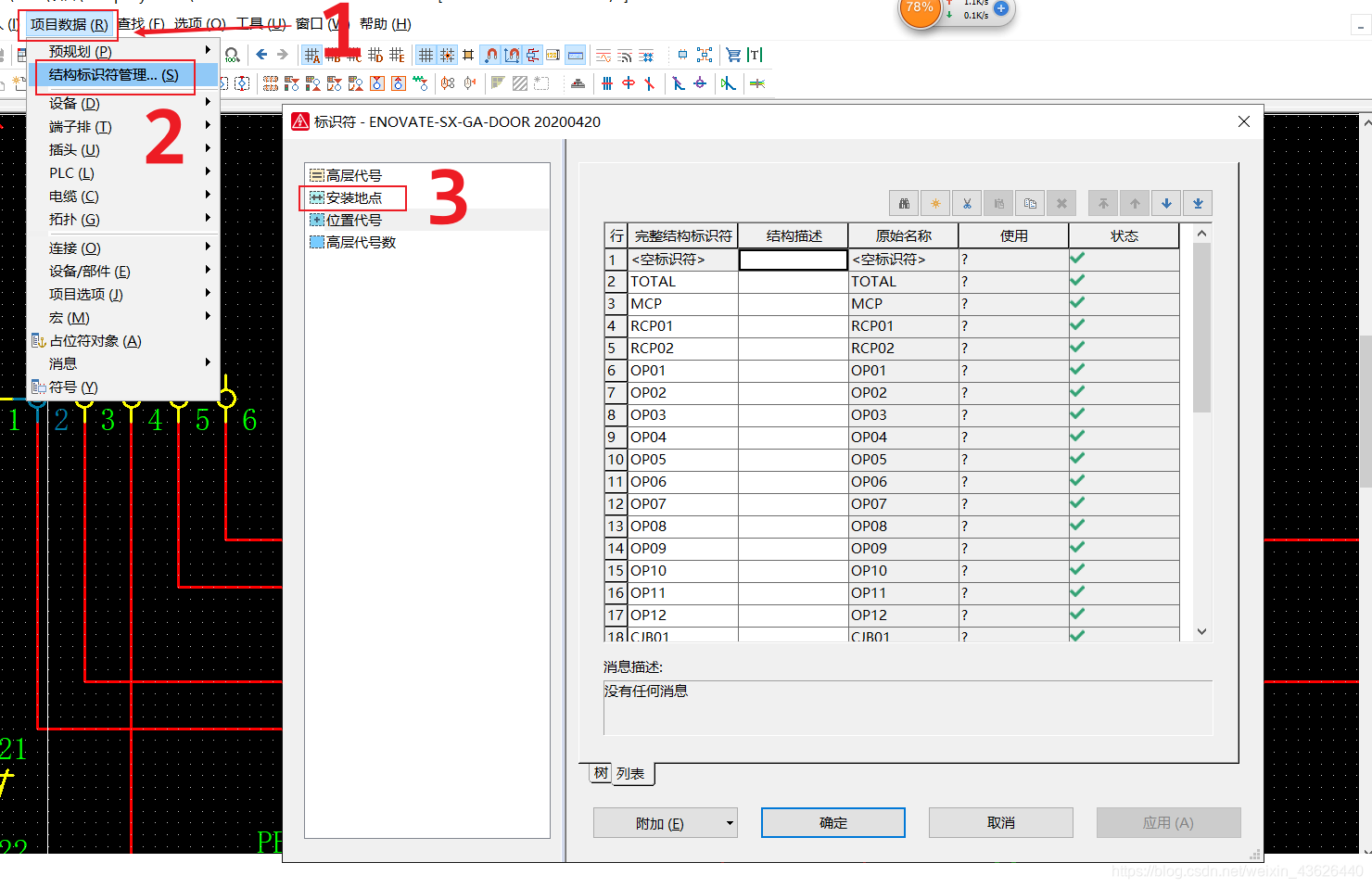
Task: Click the table scroll-up arrow
Action: click(1201, 234)
